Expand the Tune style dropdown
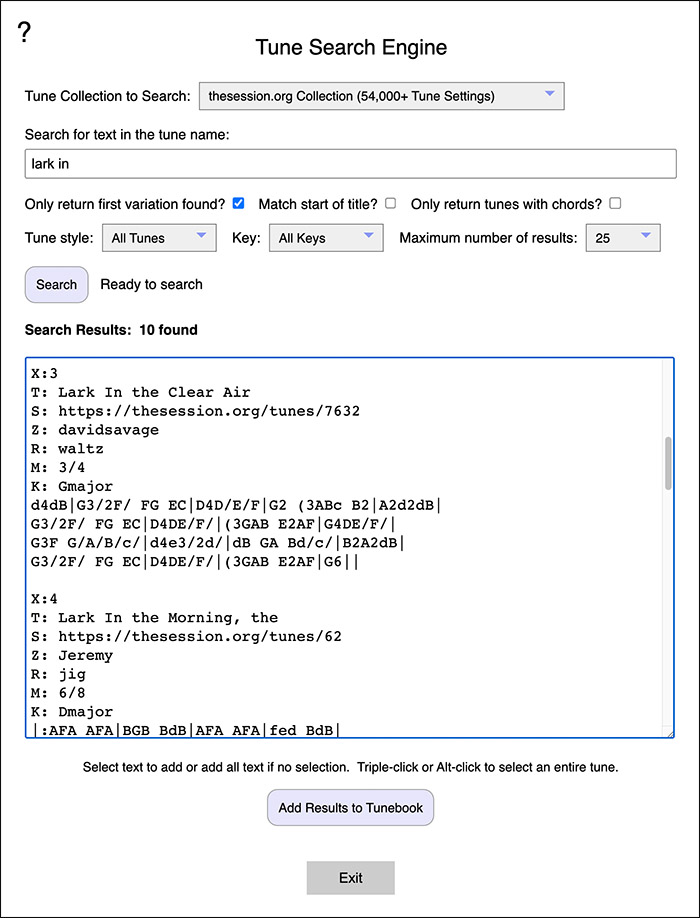The height and width of the screenshot is (918, 700). click(x=159, y=238)
